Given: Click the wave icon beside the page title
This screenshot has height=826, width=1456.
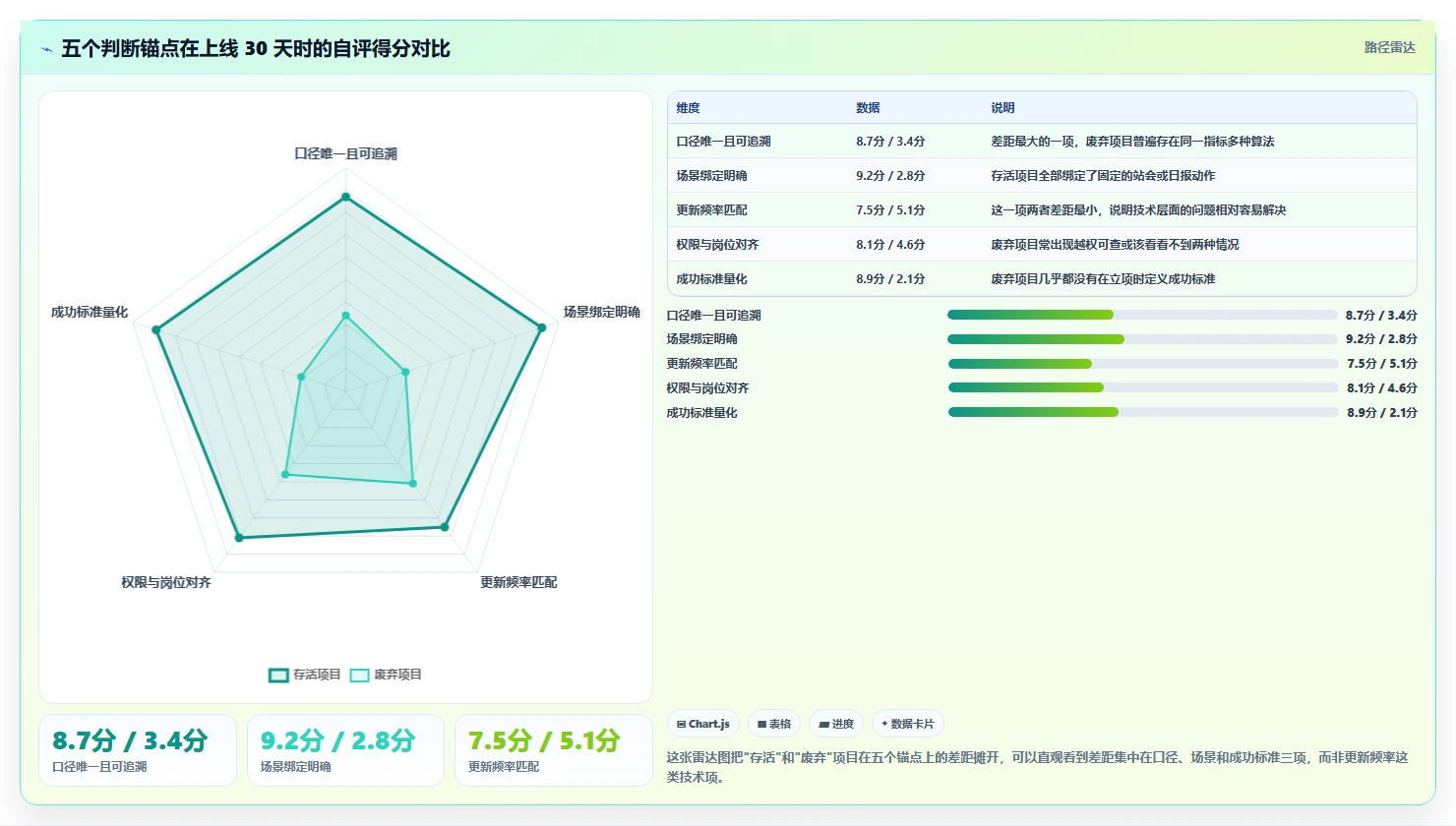Looking at the screenshot, I should click(x=46, y=49).
